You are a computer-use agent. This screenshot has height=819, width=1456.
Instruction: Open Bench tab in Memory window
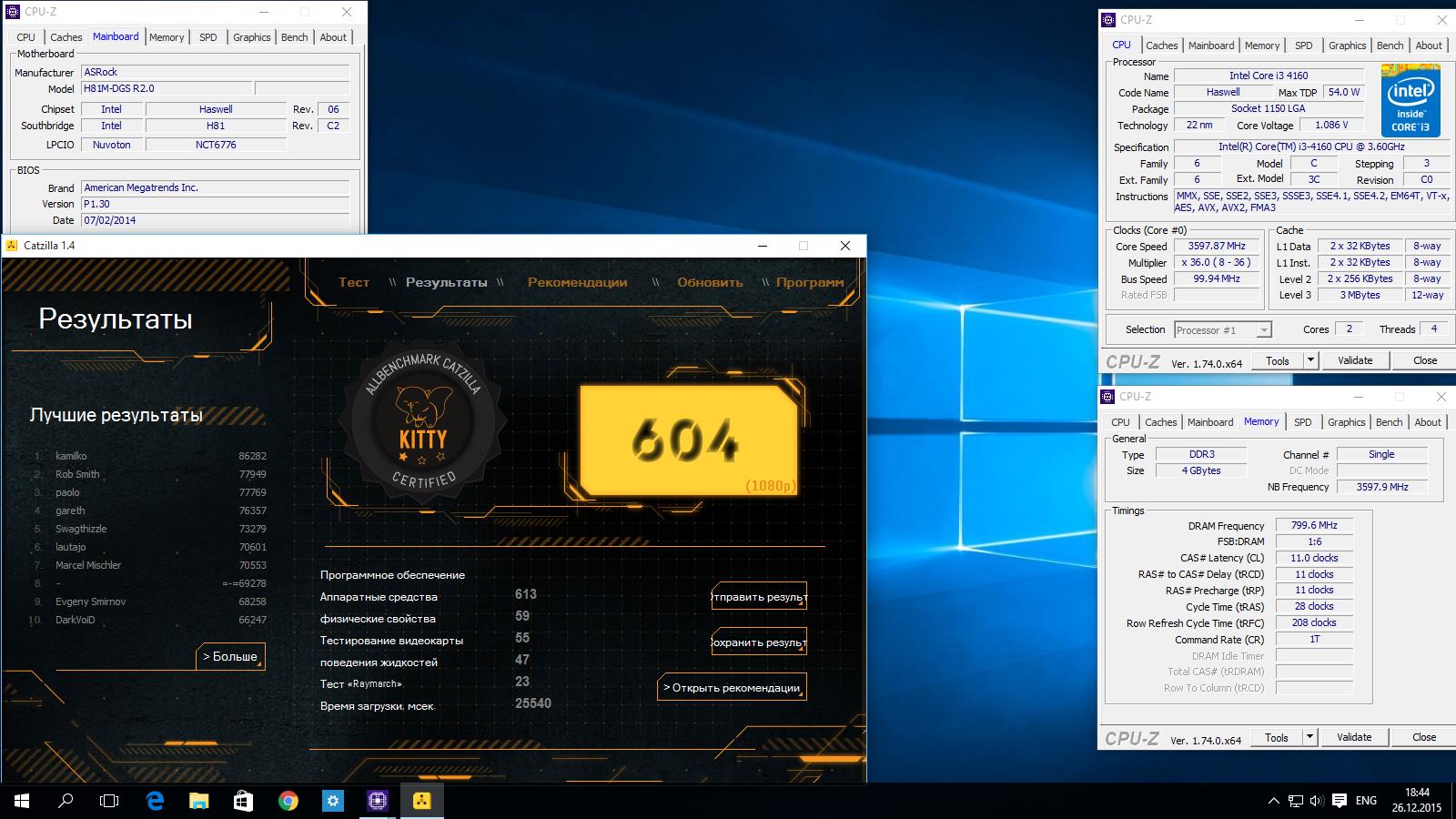click(1390, 422)
